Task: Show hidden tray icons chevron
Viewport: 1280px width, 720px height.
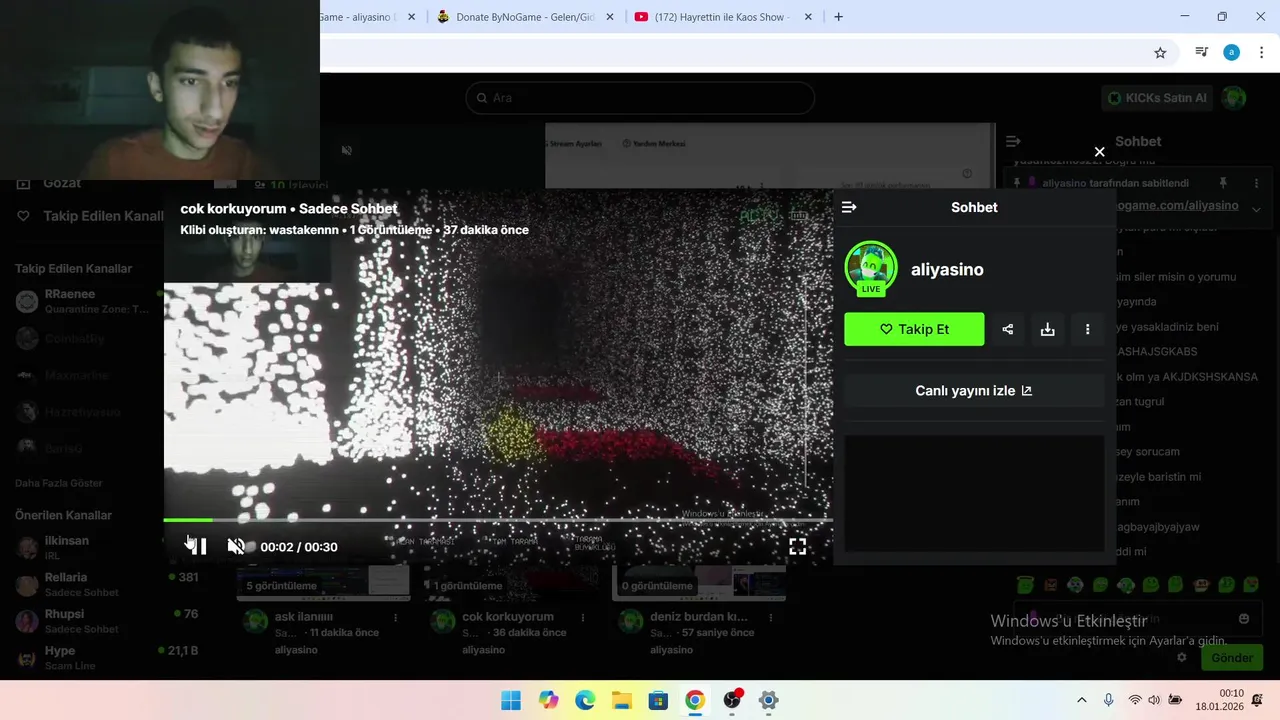Action: [x=1081, y=700]
